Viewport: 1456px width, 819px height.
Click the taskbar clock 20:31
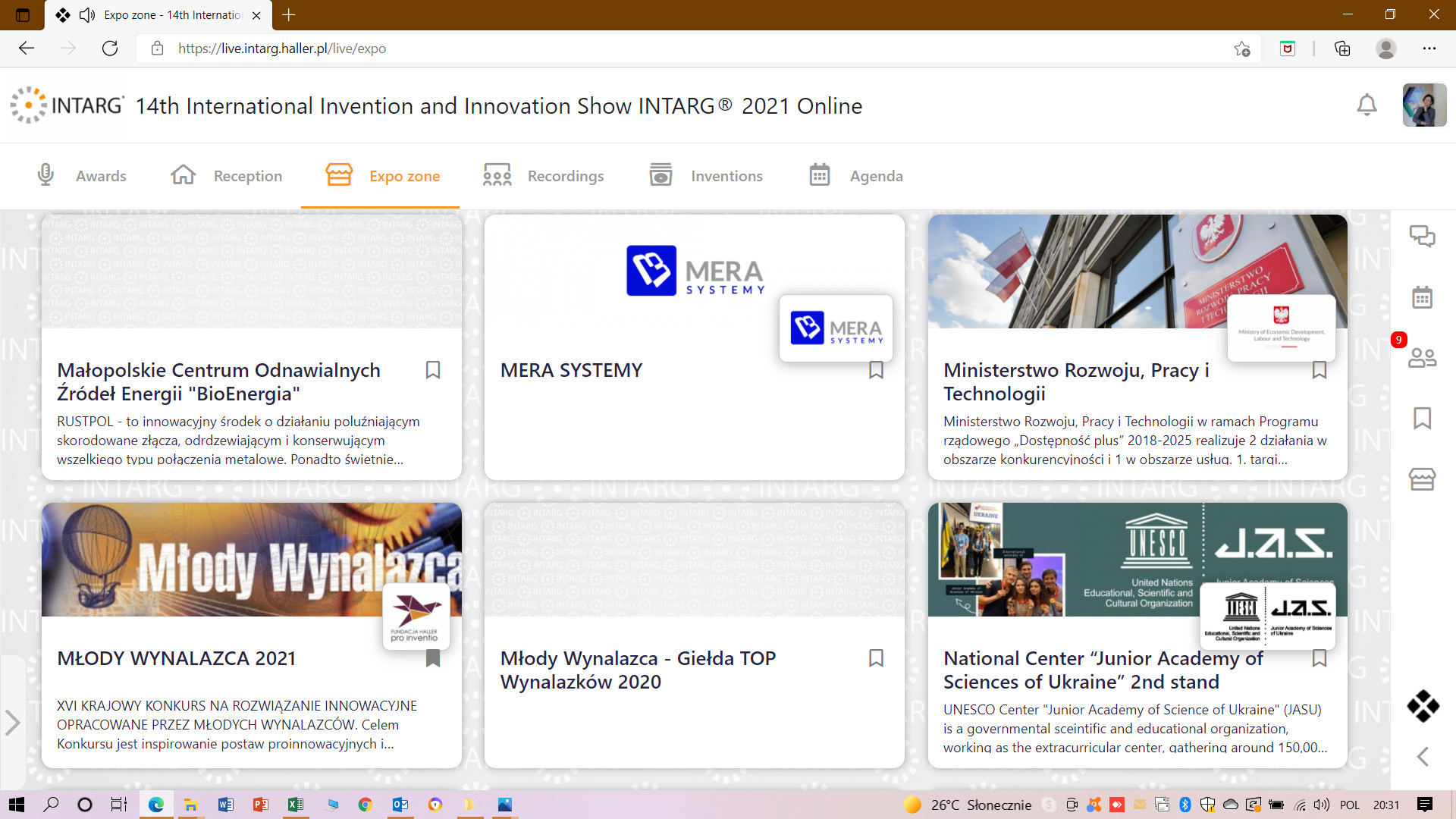coord(1385,805)
